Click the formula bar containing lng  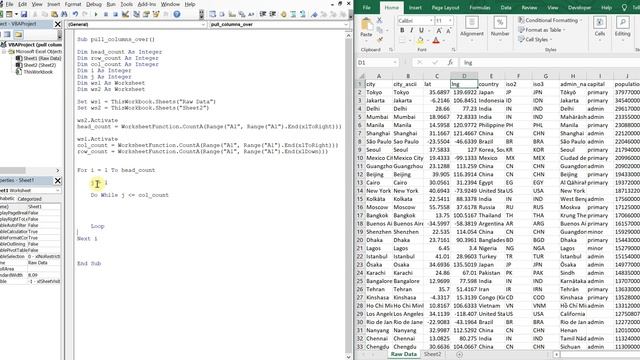[x=550, y=62]
